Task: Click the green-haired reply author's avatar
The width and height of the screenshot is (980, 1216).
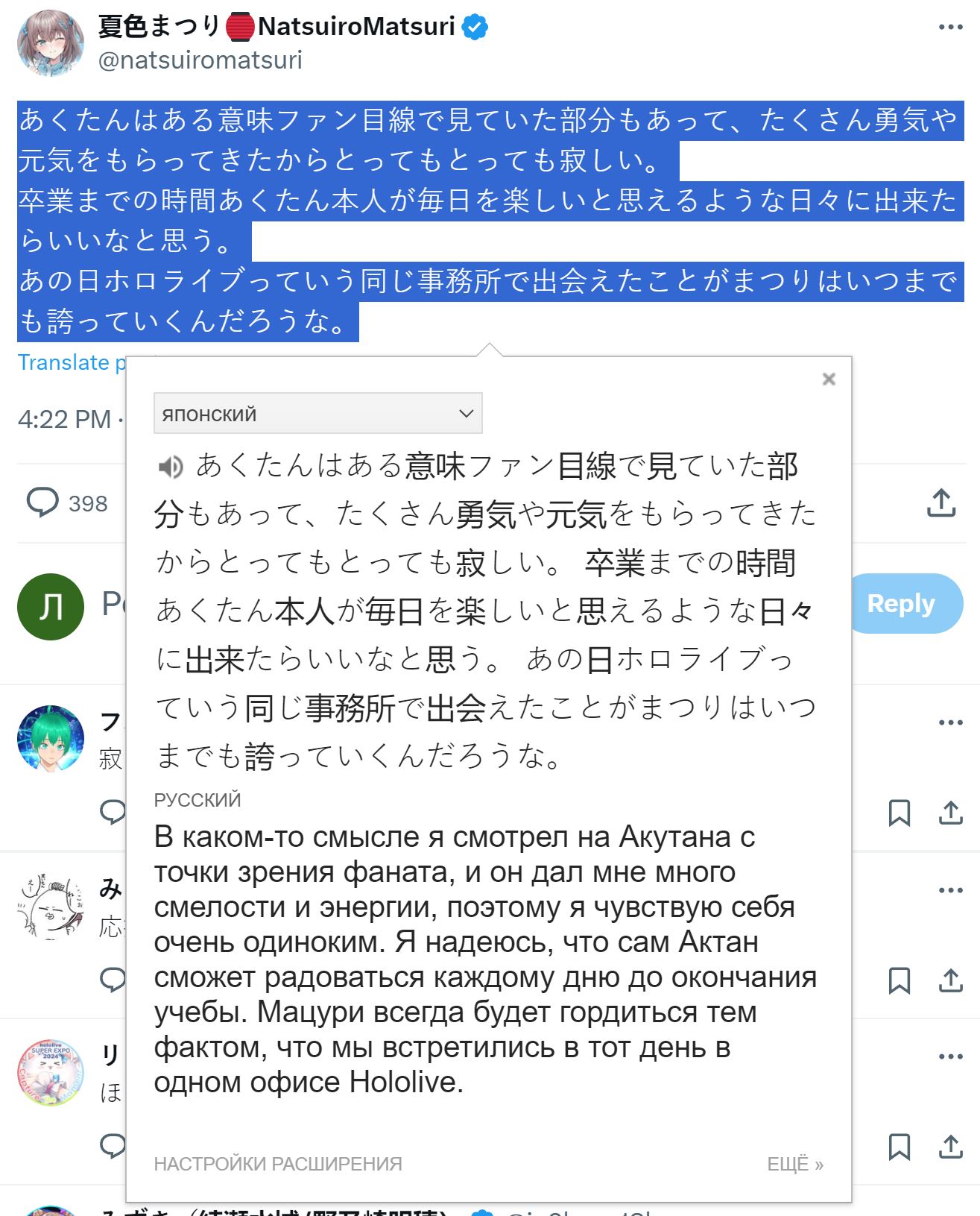Action: tap(51, 739)
